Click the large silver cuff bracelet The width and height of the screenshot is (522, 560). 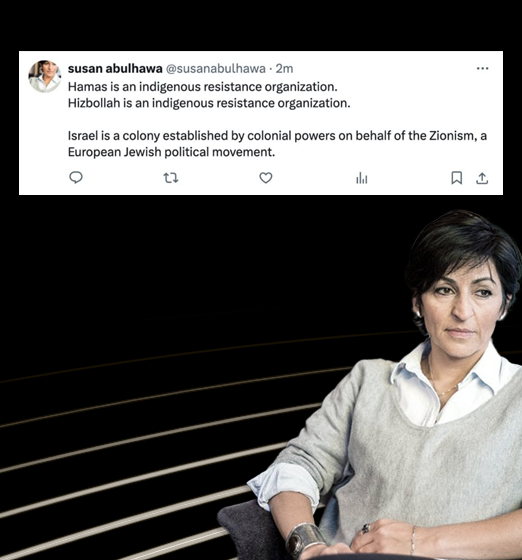[304, 538]
